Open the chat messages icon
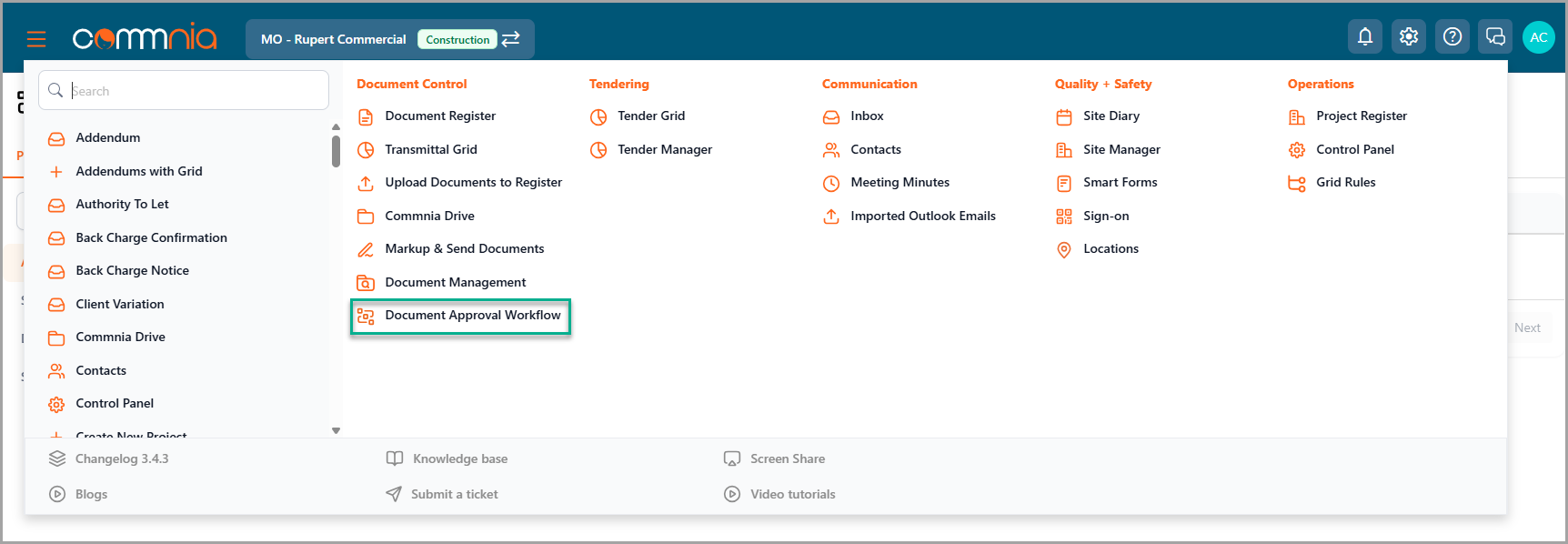This screenshot has height=544, width=1568. click(1495, 36)
